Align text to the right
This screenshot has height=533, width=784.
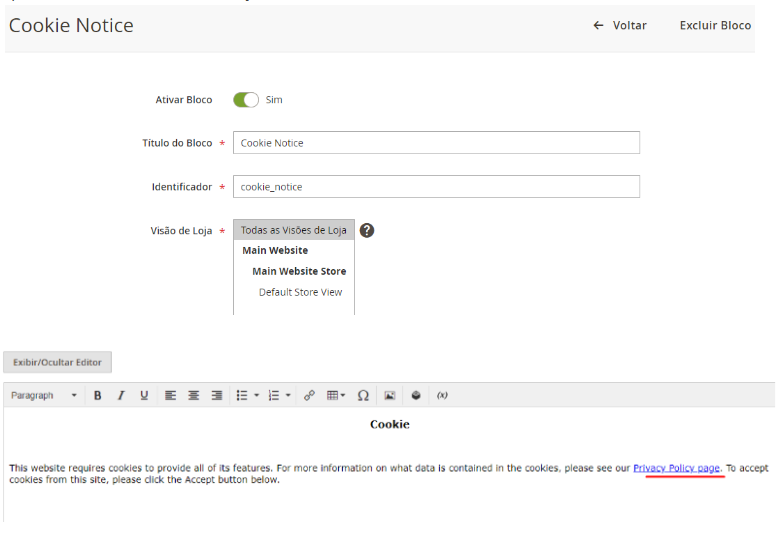[217, 396]
